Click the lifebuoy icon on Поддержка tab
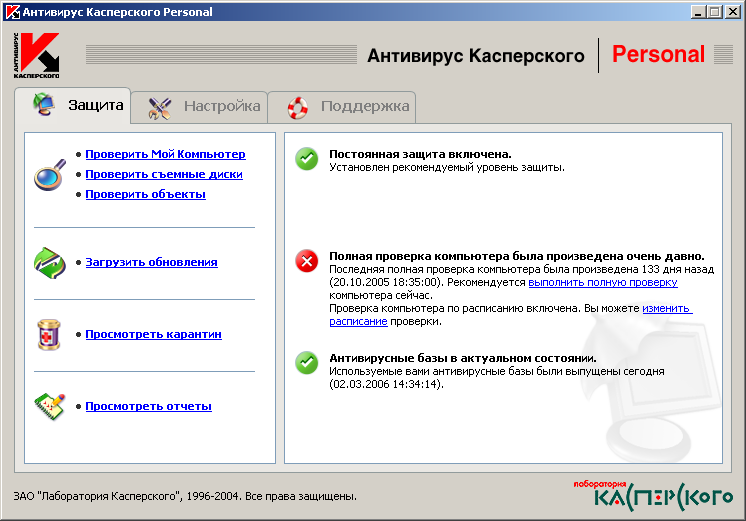Viewport: 746px width, 521px height. click(x=298, y=108)
